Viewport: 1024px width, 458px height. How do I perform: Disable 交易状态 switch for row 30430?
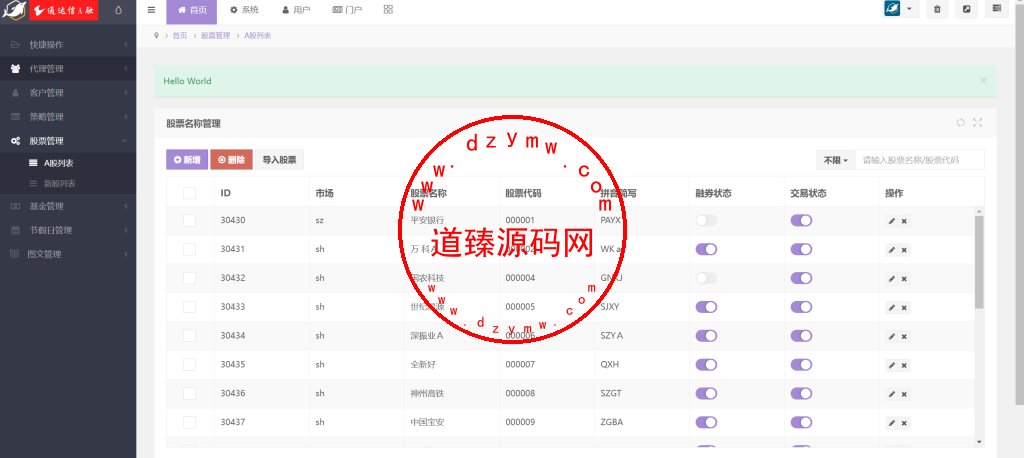pos(801,220)
